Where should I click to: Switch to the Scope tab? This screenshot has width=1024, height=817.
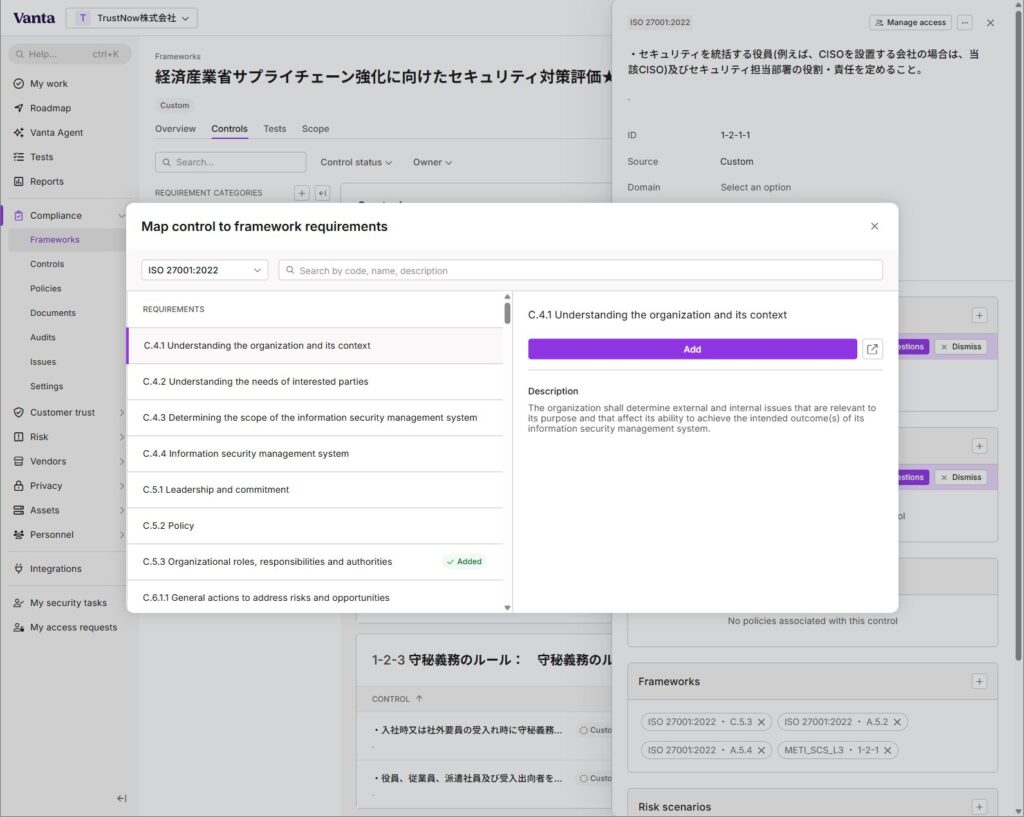315,129
